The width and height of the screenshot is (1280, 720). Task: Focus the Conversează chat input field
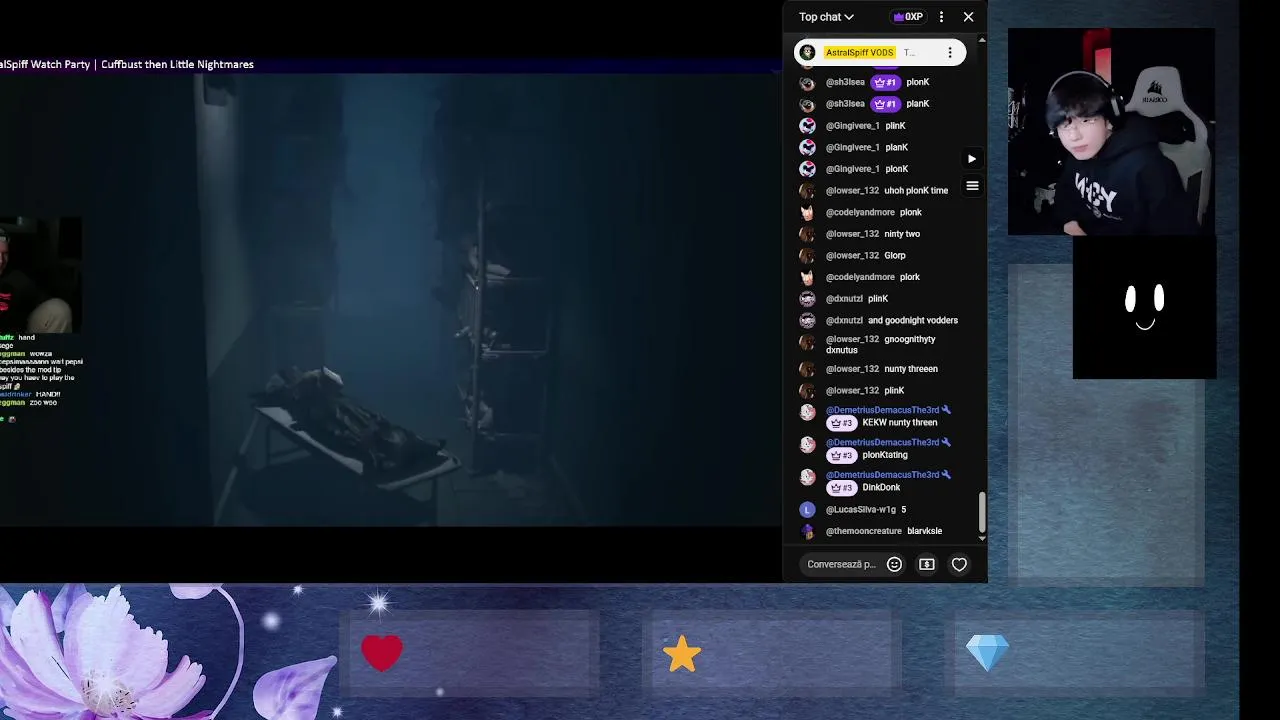tap(842, 565)
